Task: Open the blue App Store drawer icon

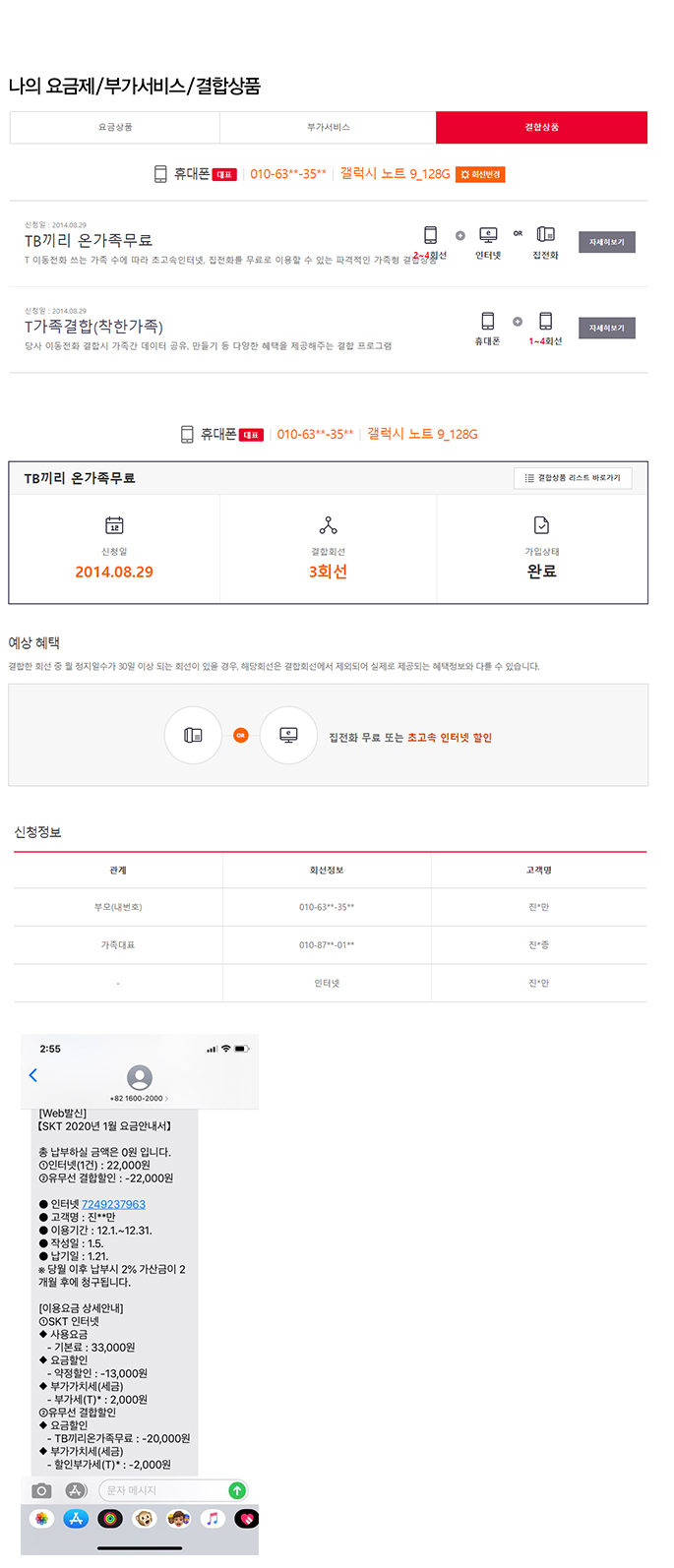Action: pyautogui.click(x=76, y=1519)
